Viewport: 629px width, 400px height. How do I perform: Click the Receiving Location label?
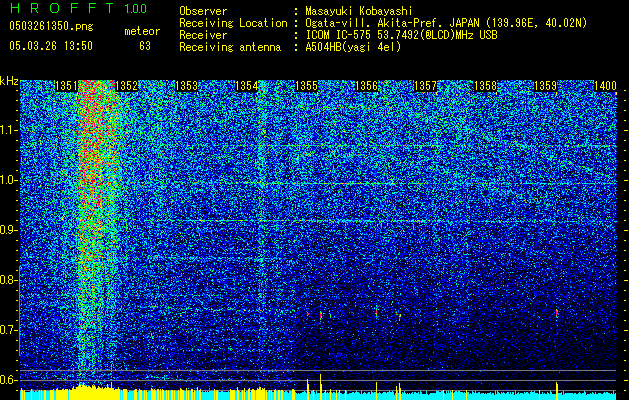233,23
